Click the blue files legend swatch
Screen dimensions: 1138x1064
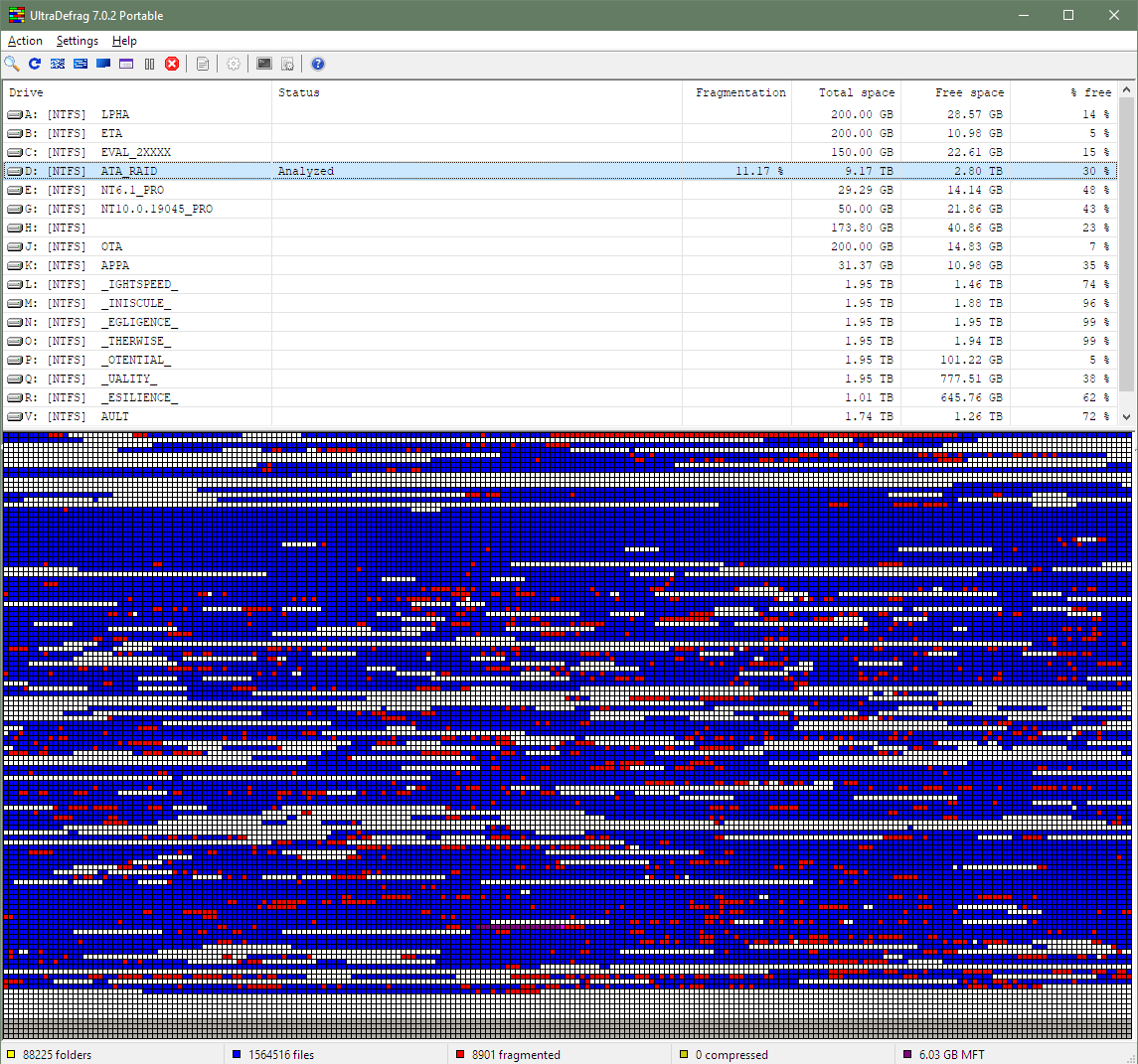pos(237,1054)
